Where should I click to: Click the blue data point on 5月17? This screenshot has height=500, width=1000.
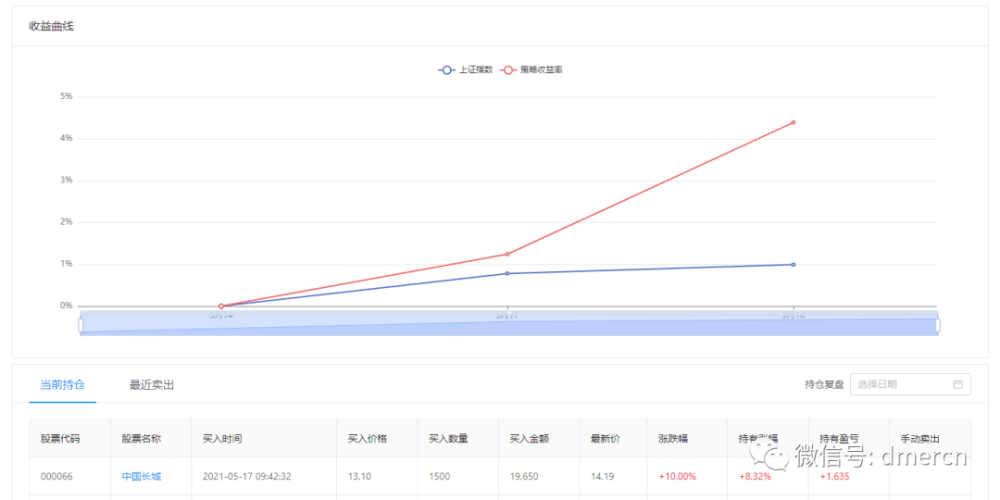point(507,274)
